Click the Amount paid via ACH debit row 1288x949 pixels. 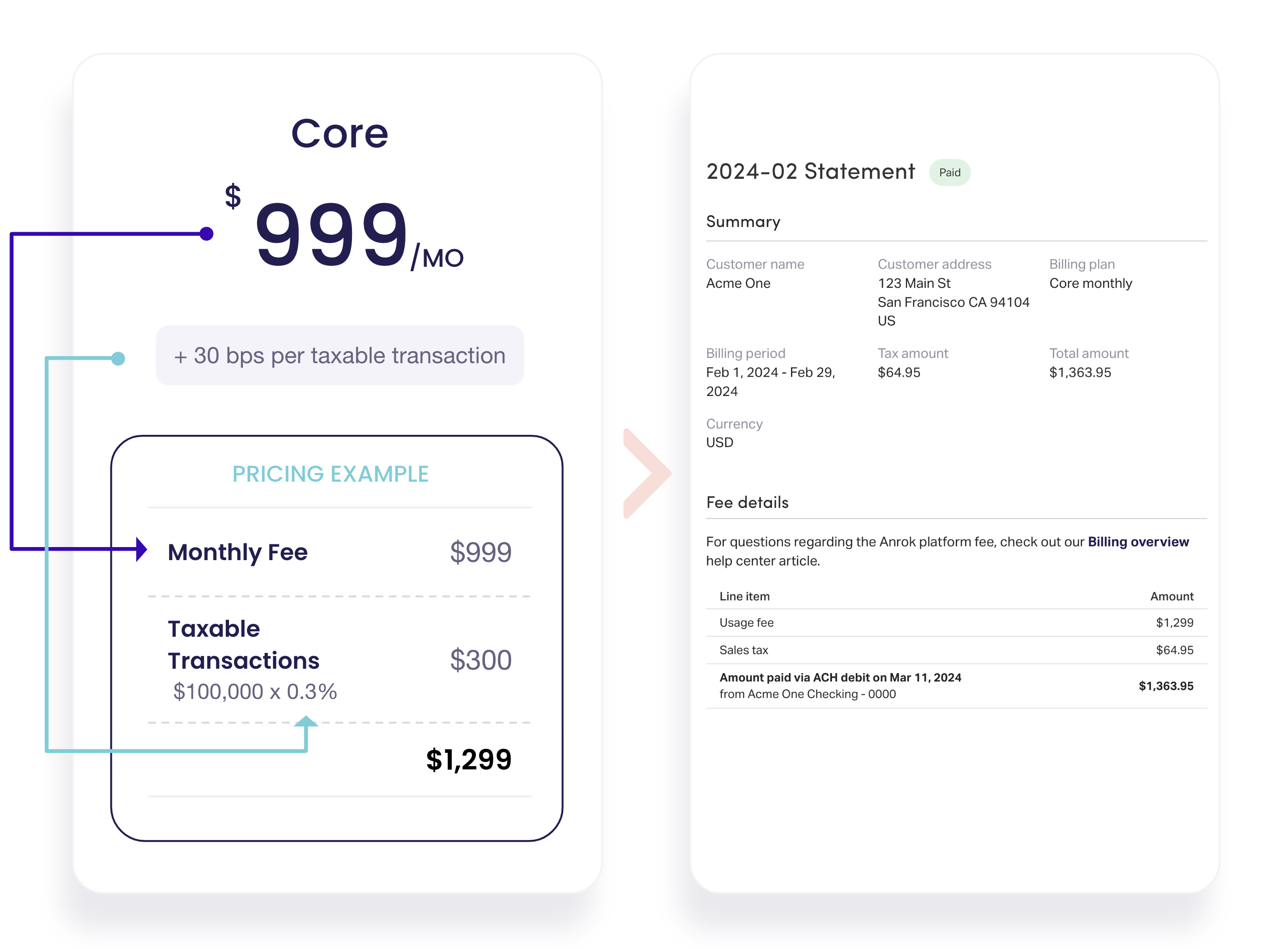[956, 686]
